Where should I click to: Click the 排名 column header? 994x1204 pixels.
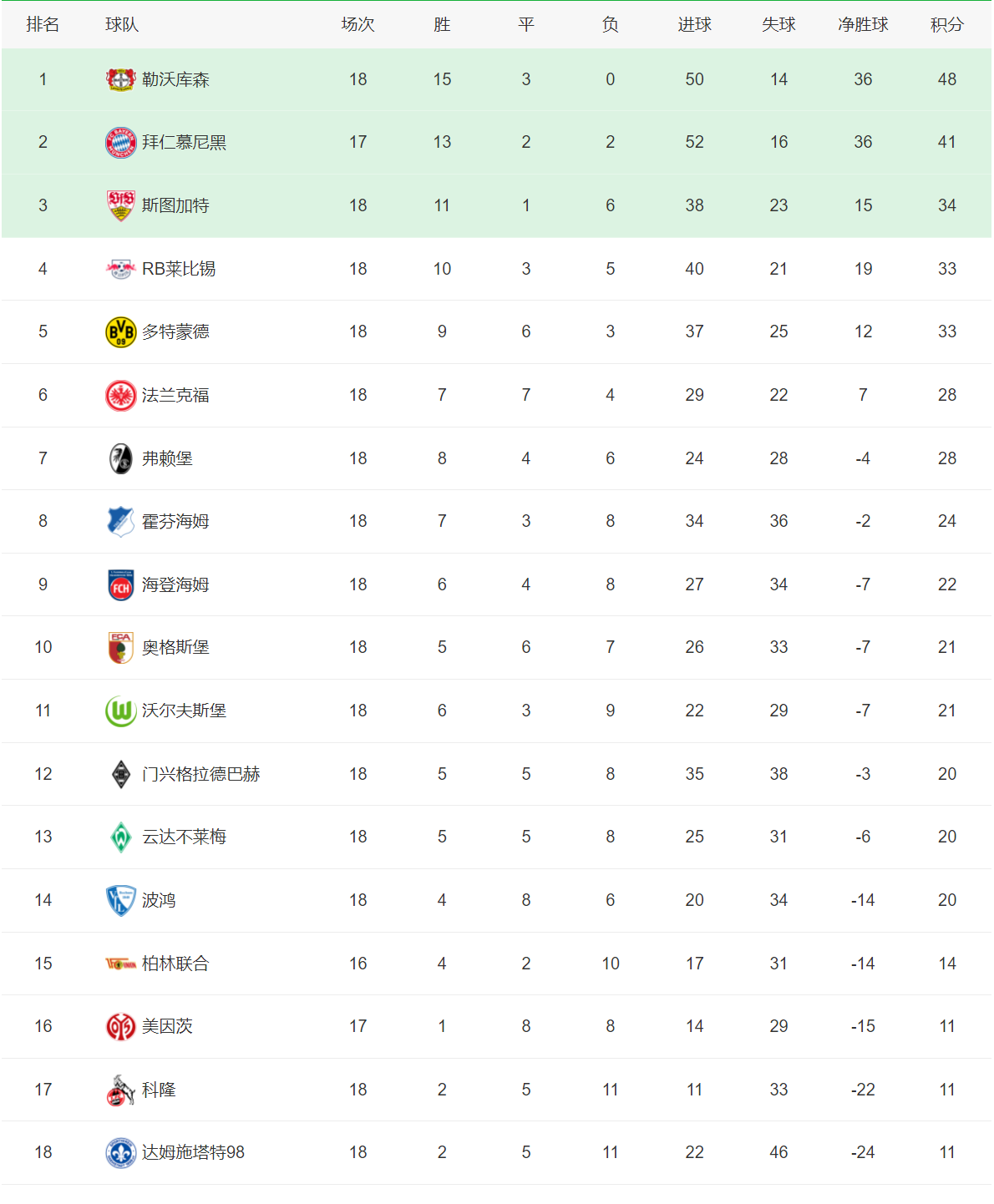click(x=43, y=25)
